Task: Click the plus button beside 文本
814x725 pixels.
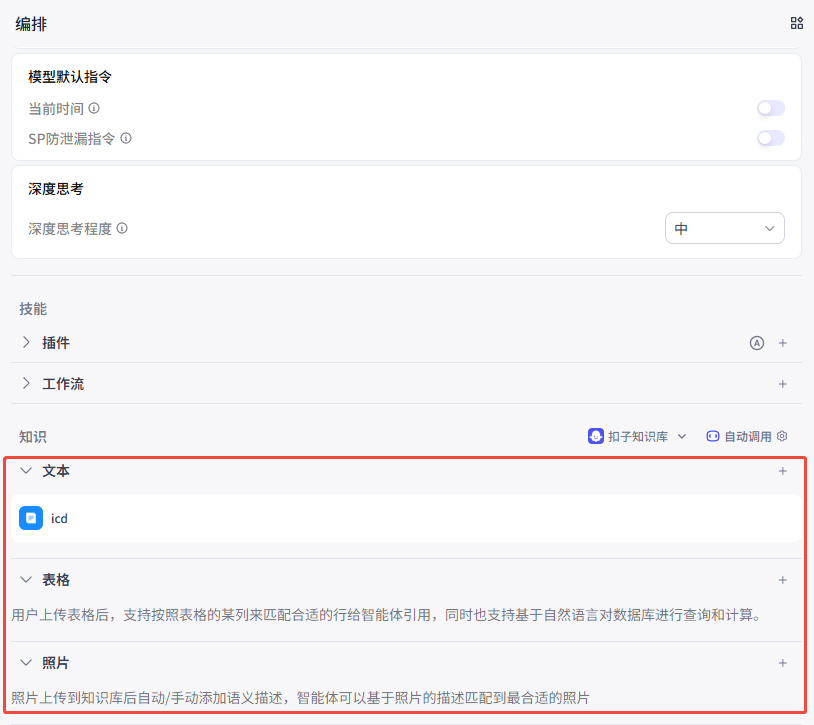Action: click(x=781, y=471)
